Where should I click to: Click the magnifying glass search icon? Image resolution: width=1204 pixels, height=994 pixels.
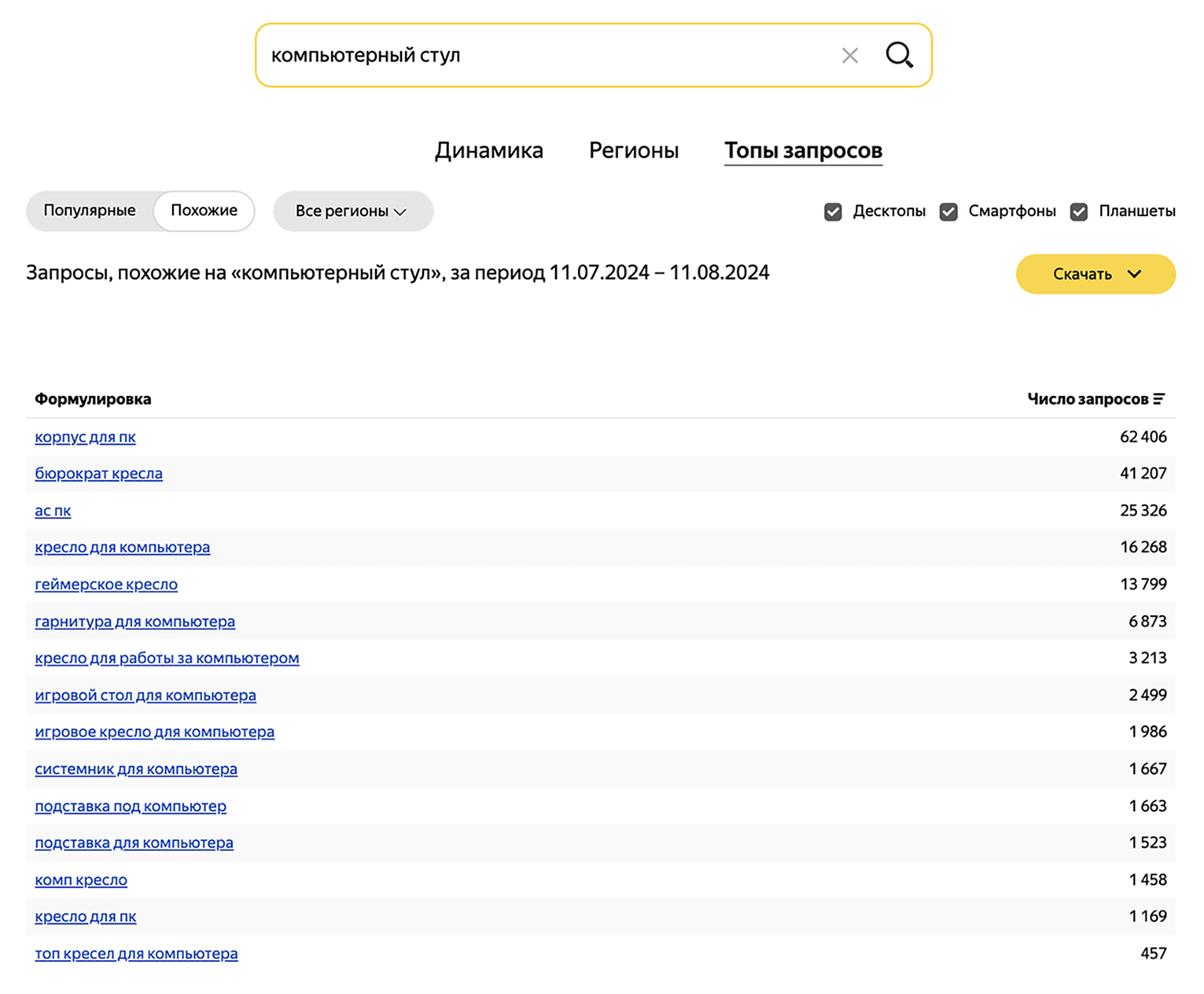coord(899,55)
